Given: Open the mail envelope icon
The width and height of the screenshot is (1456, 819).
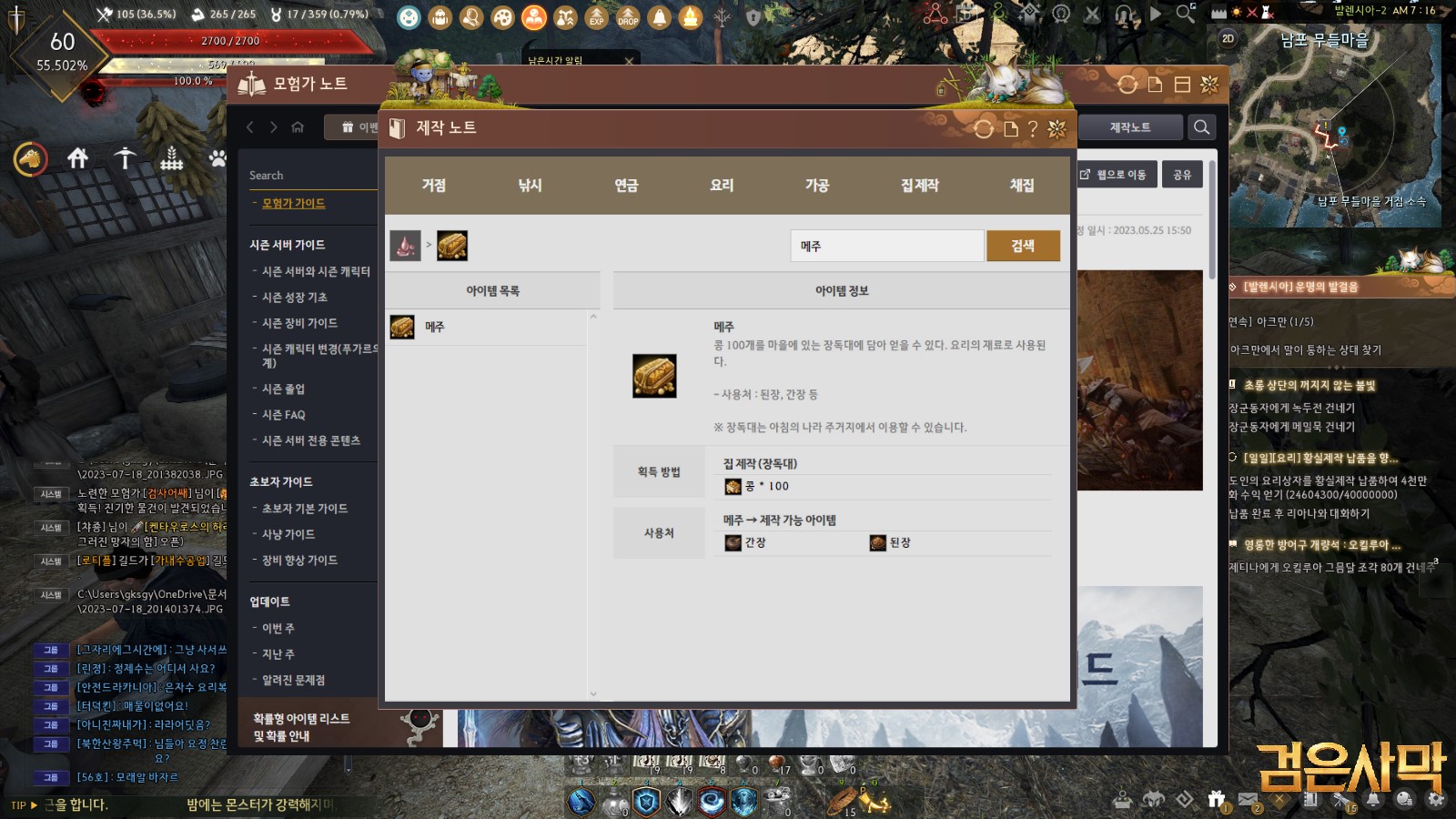Looking at the screenshot, I should pos(1248,799).
